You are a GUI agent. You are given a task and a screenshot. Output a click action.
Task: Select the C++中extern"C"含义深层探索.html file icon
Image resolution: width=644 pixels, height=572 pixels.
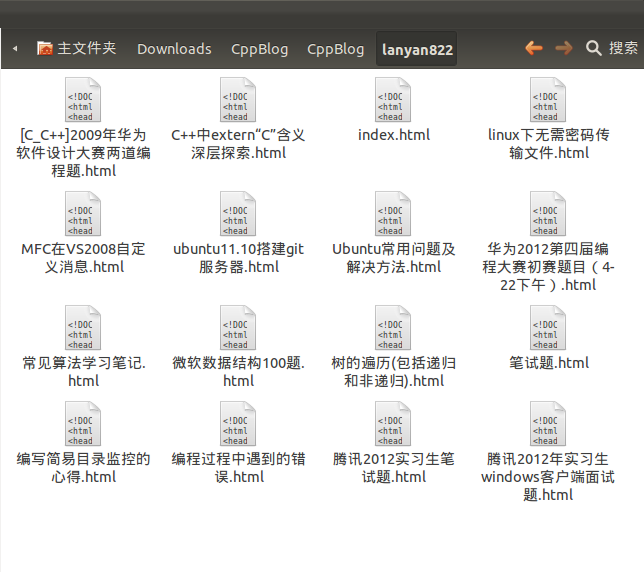[238, 101]
